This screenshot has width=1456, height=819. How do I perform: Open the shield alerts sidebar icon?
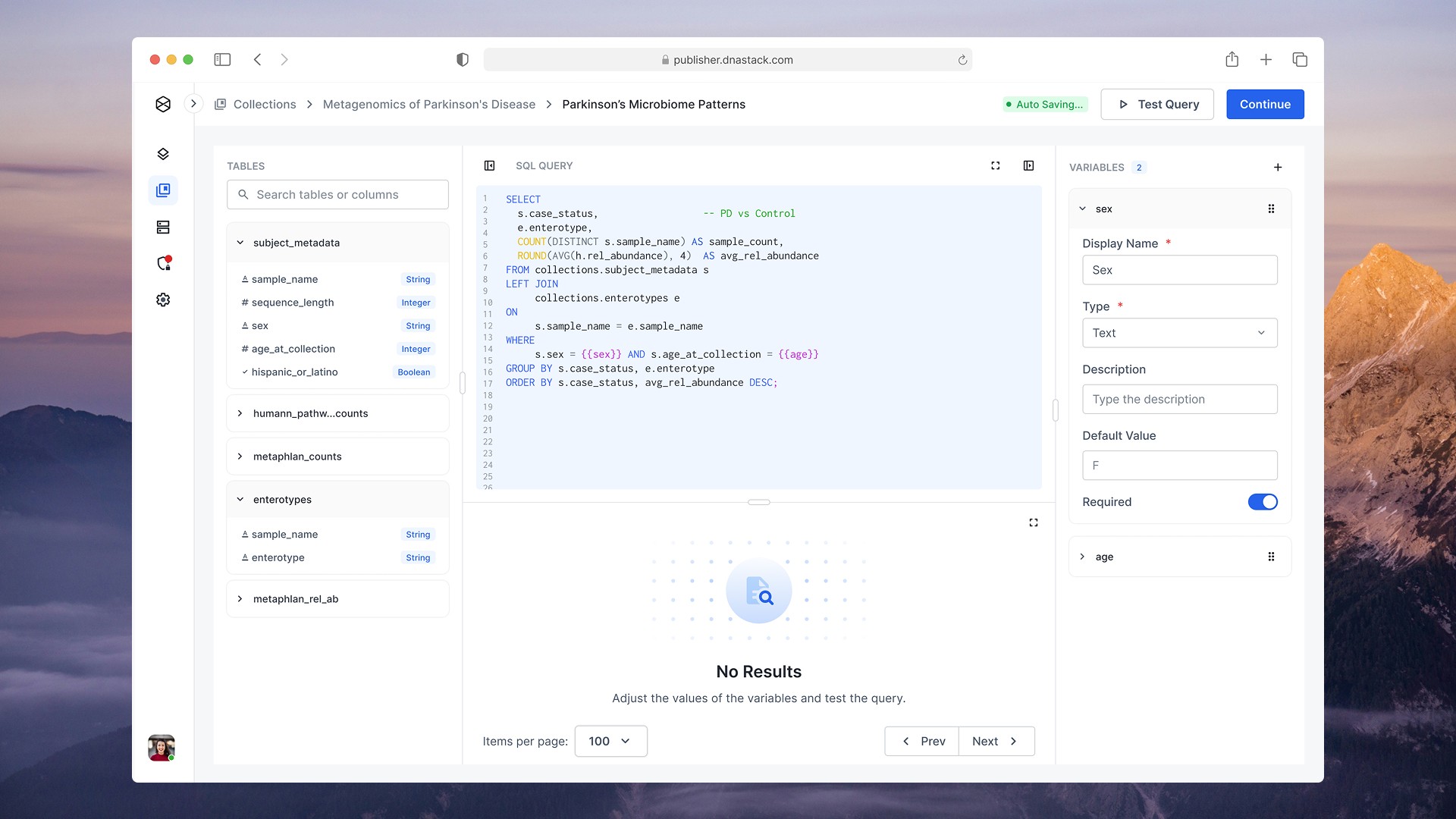163,263
